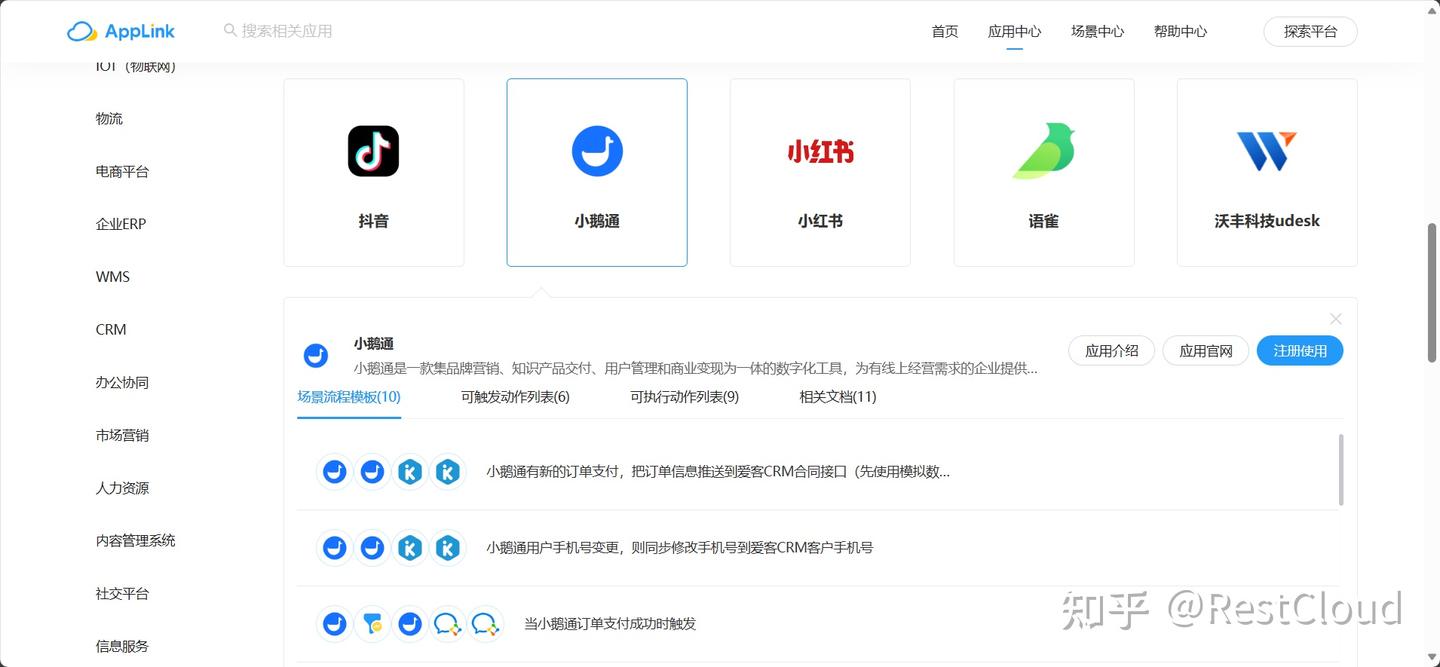Image resolution: width=1440 pixels, height=667 pixels.
Task: Click the 爱客CRM hexagon icon in first template row
Action: (410, 471)
